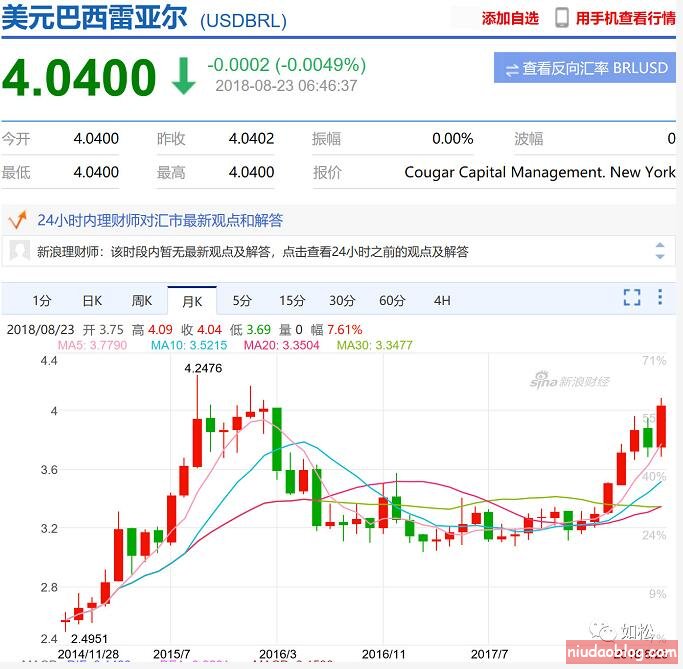
Task: Open the chart's three-dot options menu
Action: [x=660, y=298]
